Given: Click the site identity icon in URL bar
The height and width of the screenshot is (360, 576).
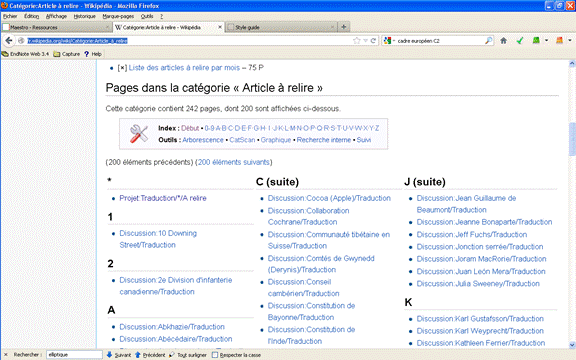Looking at the screenshot, I should click(x=21, y=41).
